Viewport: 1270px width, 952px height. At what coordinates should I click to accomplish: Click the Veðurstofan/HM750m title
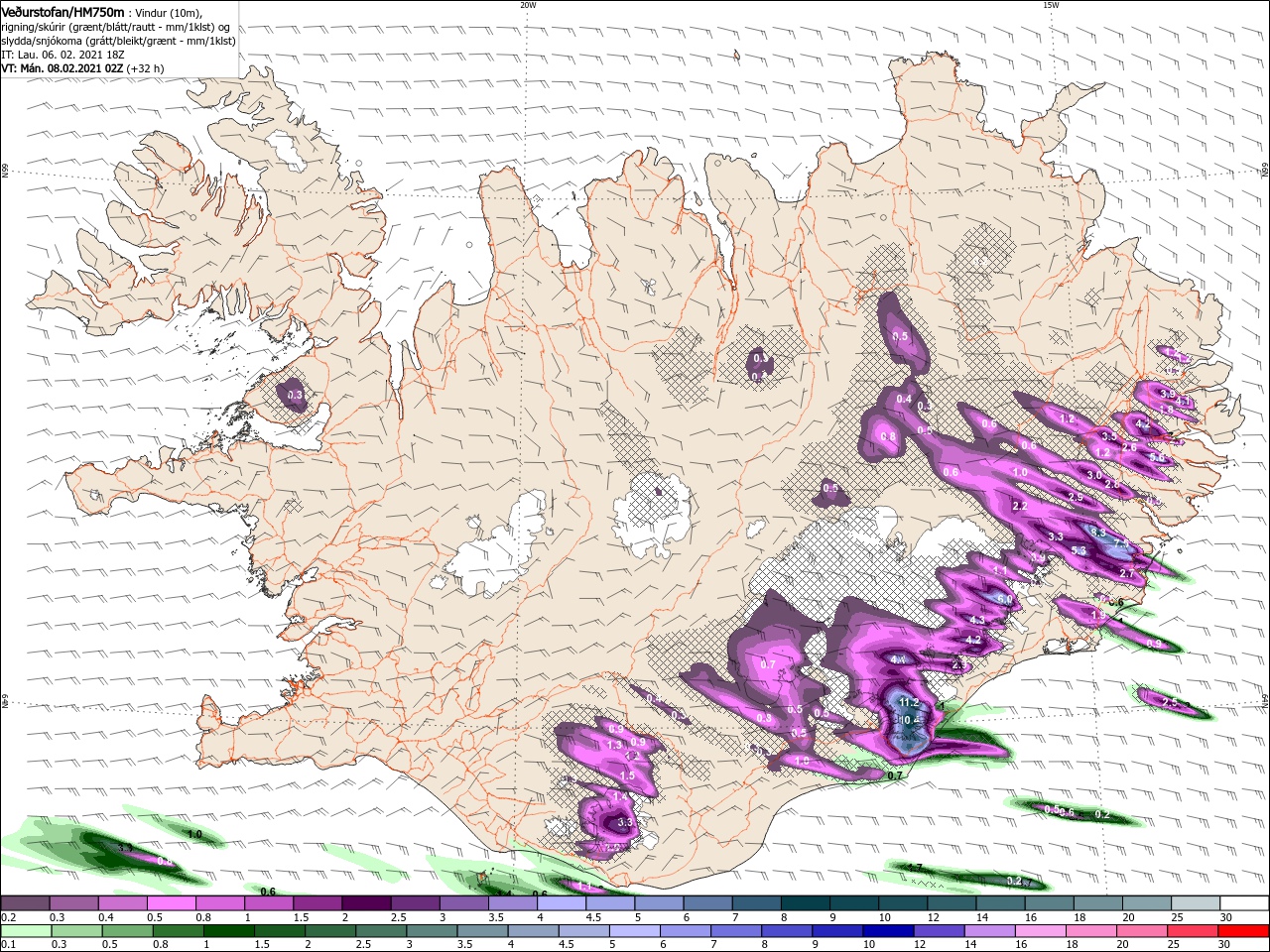63,11
